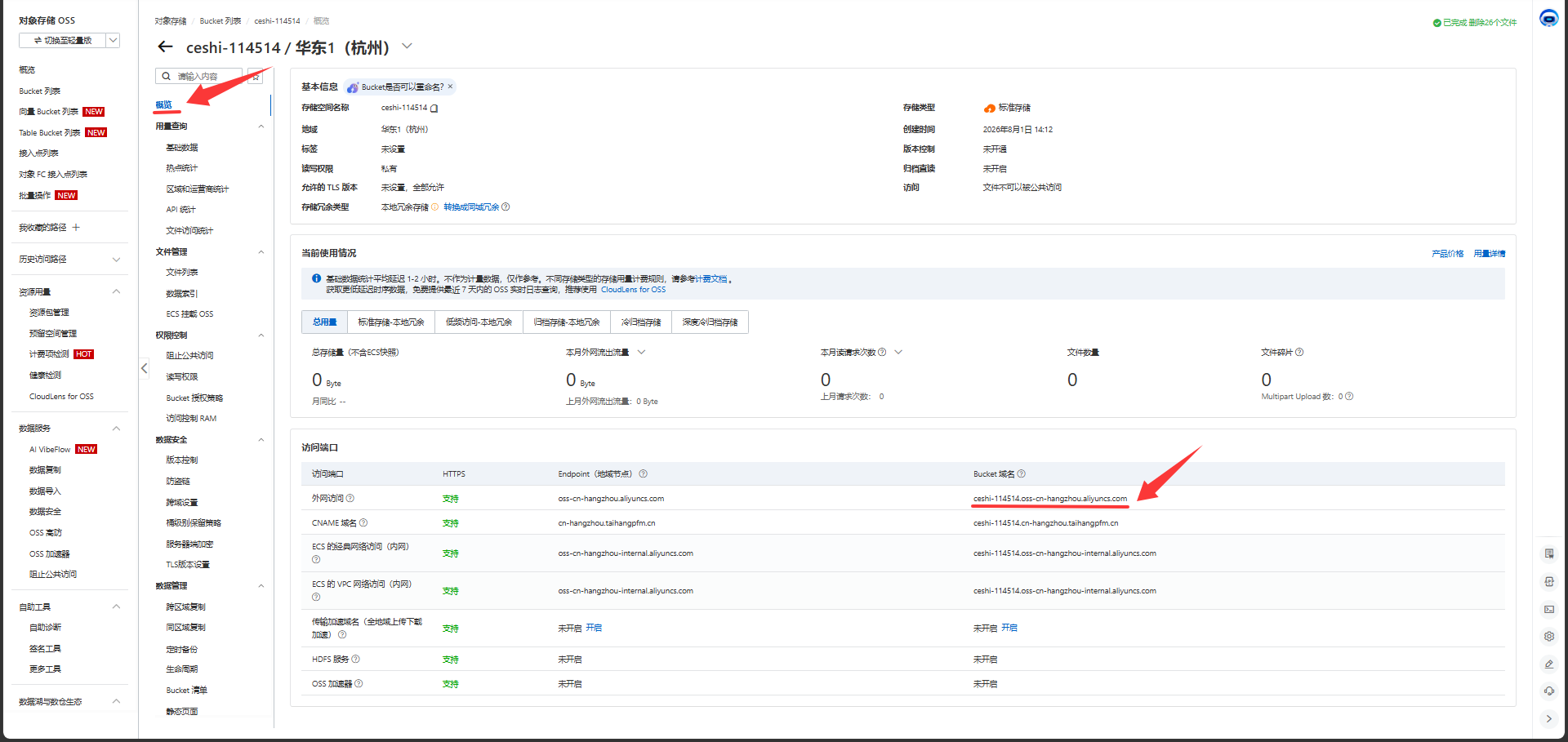
Task: Open the settings gear in the right toolbar
Action: (1548, 637)
